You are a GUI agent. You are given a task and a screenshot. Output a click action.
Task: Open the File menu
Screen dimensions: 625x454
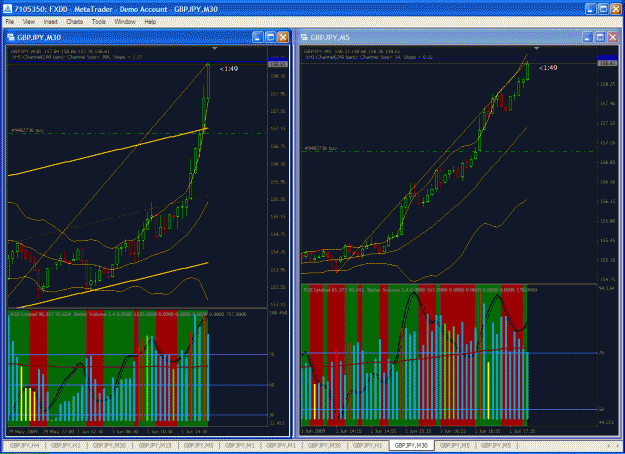(10, 22)
